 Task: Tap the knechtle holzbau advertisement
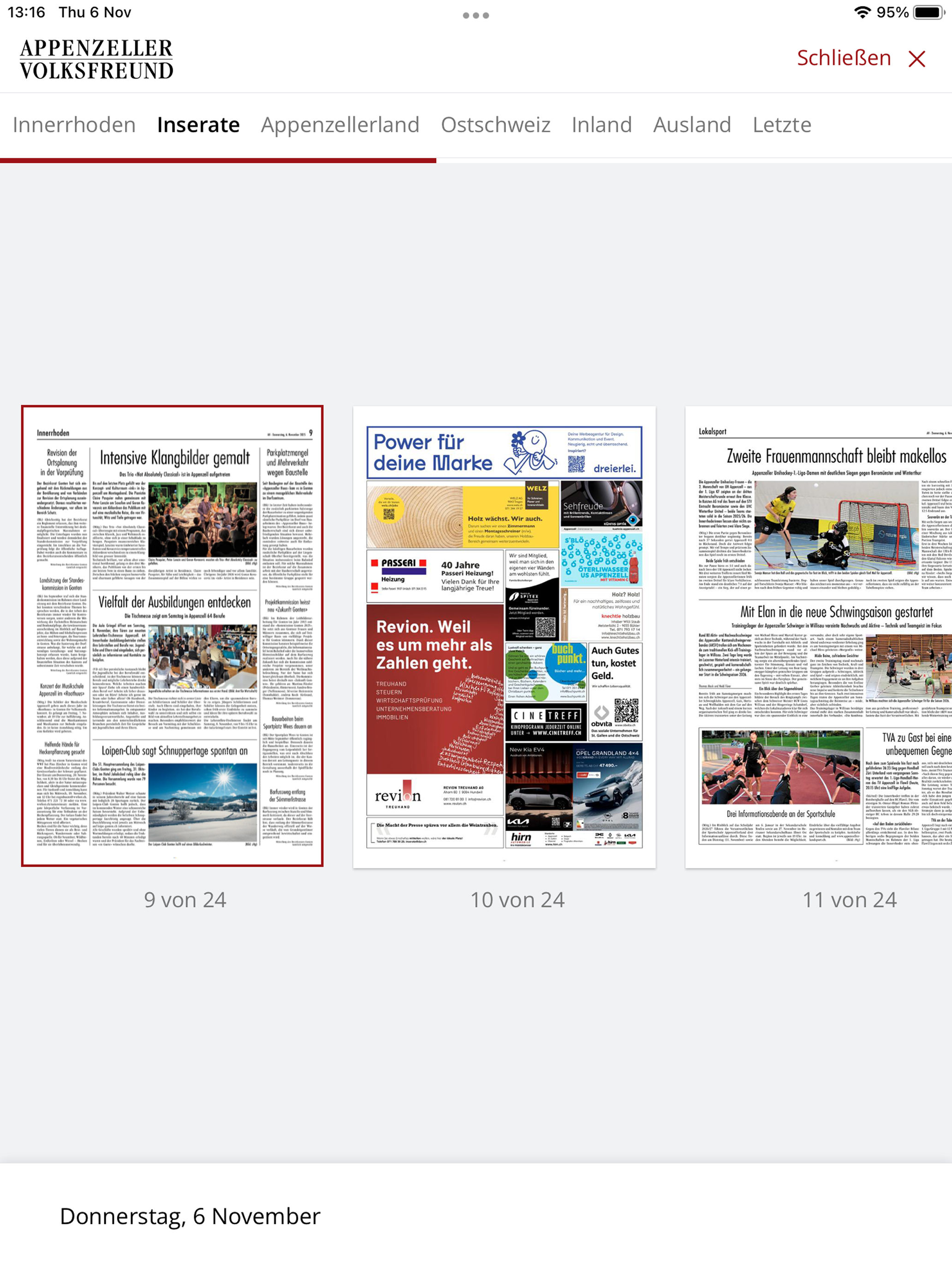(601, 614)
